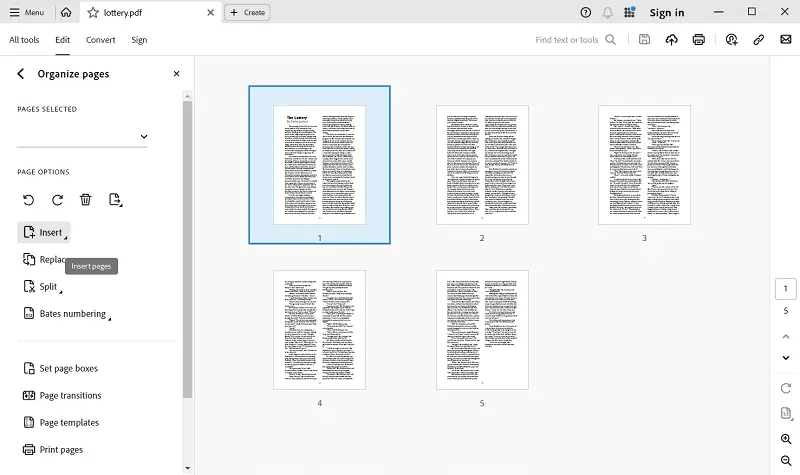Click the rotate view icon on right rail

click(786, 388)
